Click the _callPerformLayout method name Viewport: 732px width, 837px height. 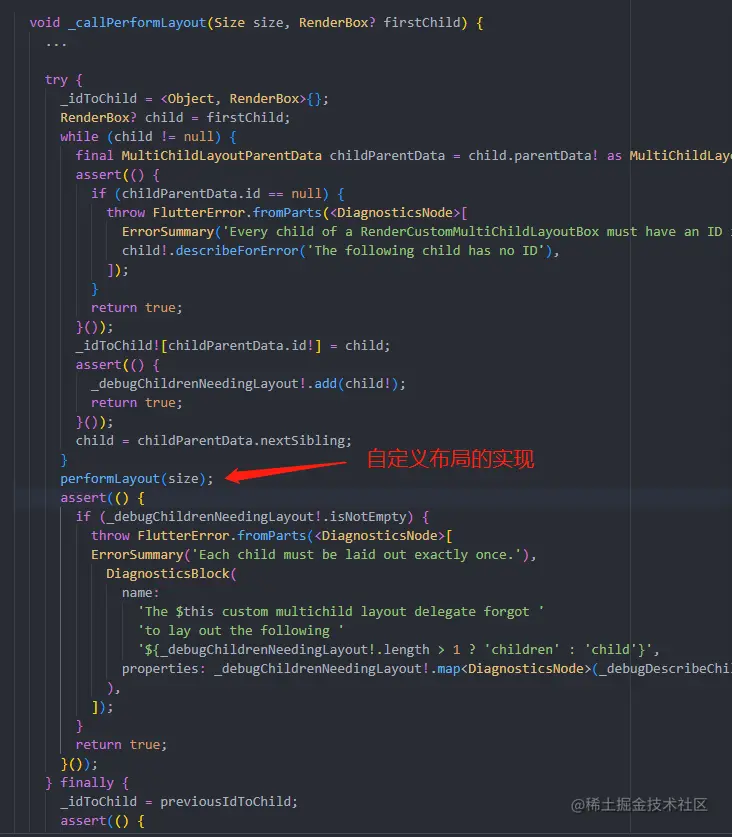137,23
